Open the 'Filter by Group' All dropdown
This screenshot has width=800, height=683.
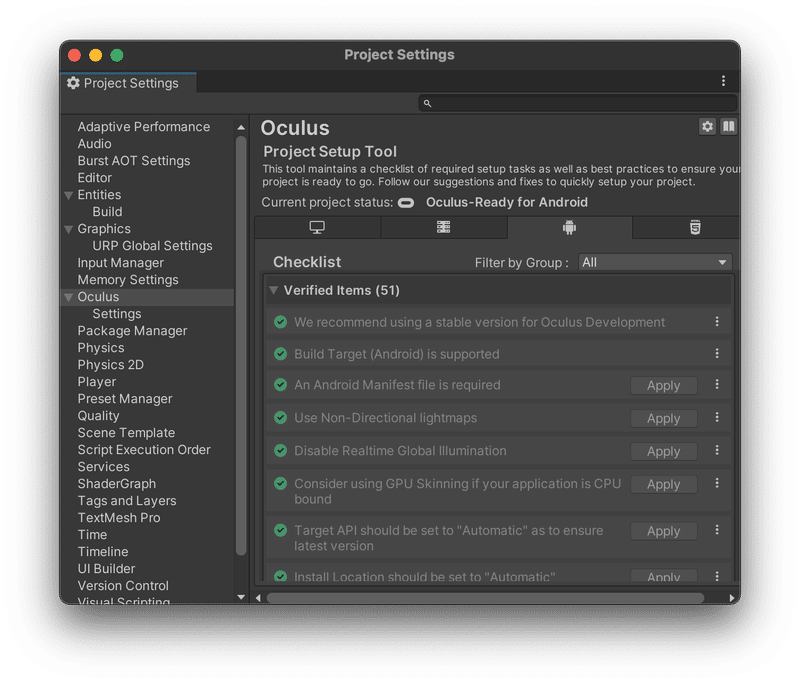click(655, 261)
